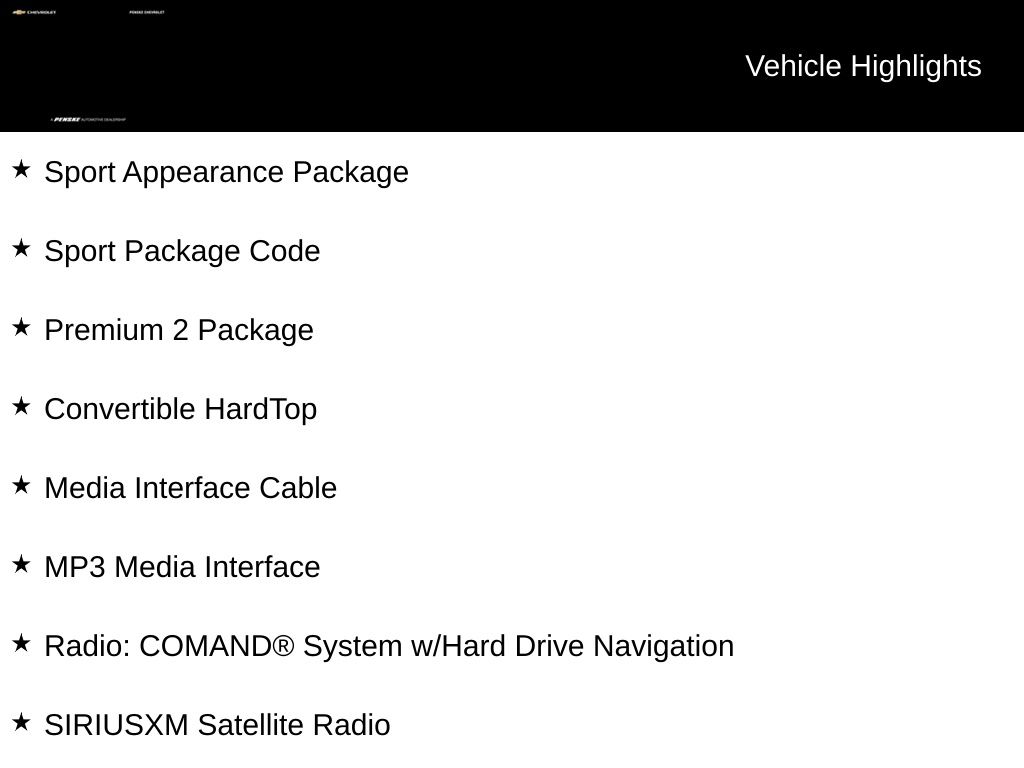Select the Sport Appearance Package text
1024x768 pixels.
(227, 172)
